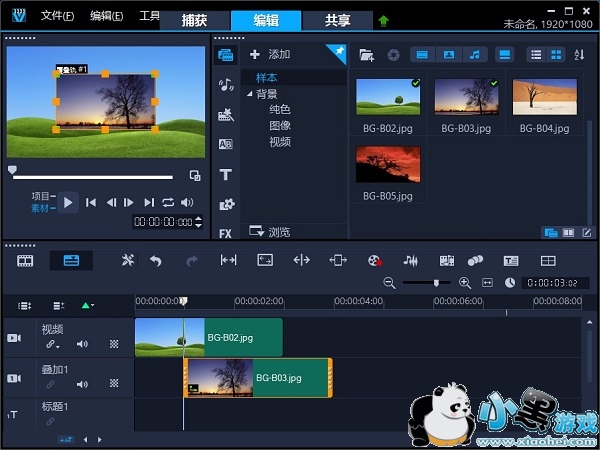The image size is (600, 450).
Task: Switch library to thumbnail view
Action: click(x=556, y=55)
